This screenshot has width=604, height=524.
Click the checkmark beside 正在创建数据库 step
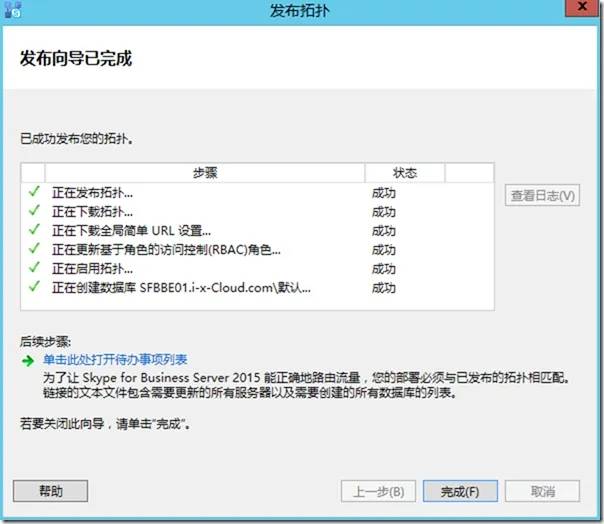(x=34, y=286)
